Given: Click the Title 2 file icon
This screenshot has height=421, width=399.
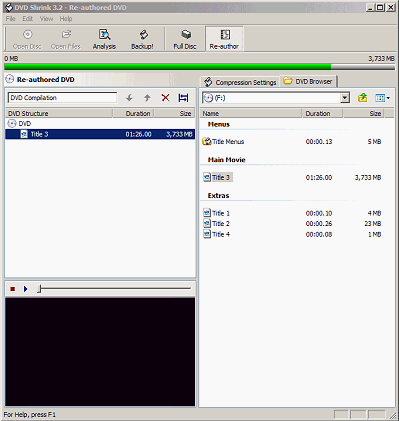Looking at the screenshot, I should (x=207, y=223).
